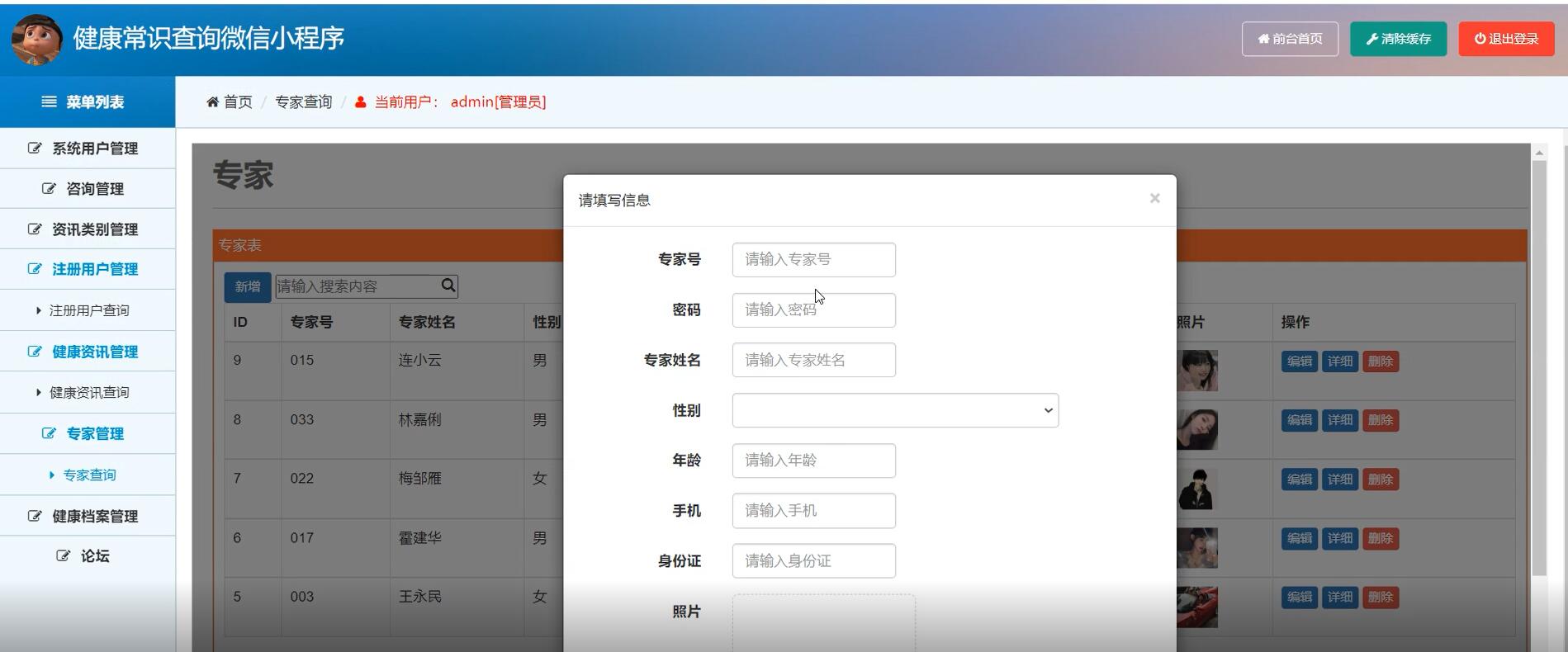Click 编辑 for expert 连小云
The height and width of the screenshot is (652, 1568).
(1300, 361)
